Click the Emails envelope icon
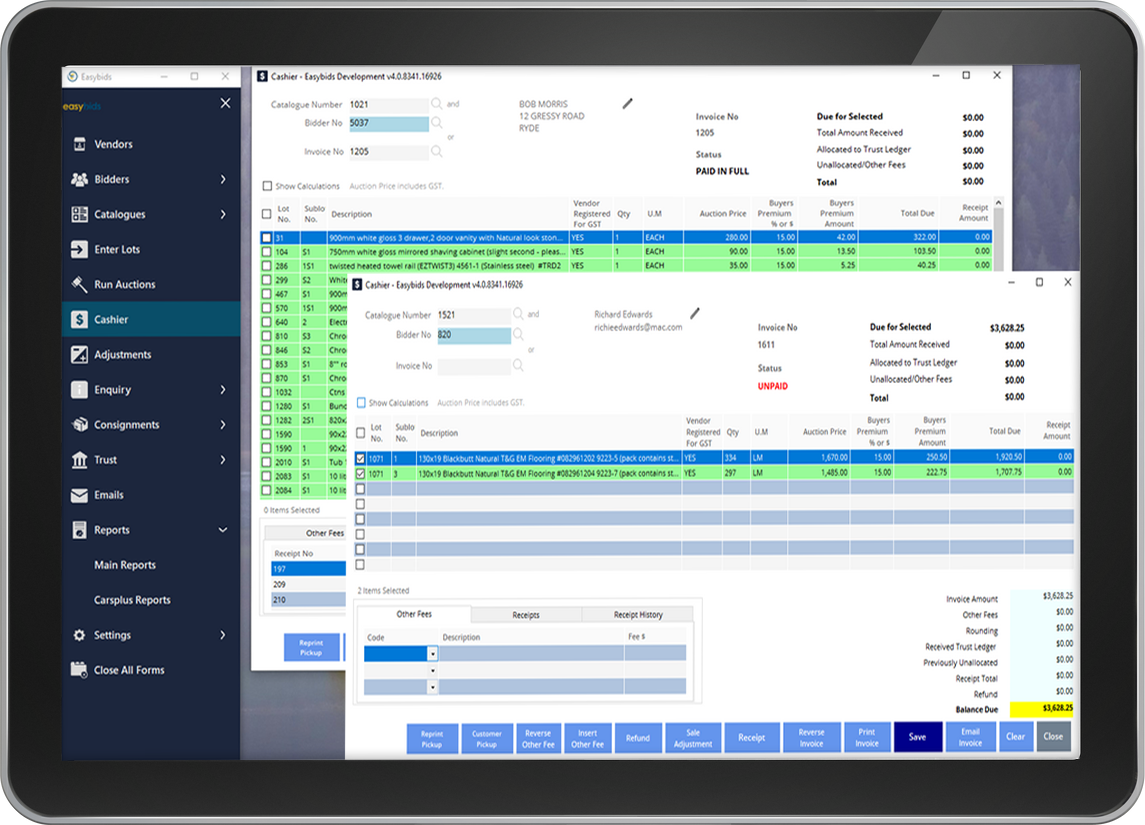Image resolution: width=1145 pixels, height=825 pixels. (80, 495)
